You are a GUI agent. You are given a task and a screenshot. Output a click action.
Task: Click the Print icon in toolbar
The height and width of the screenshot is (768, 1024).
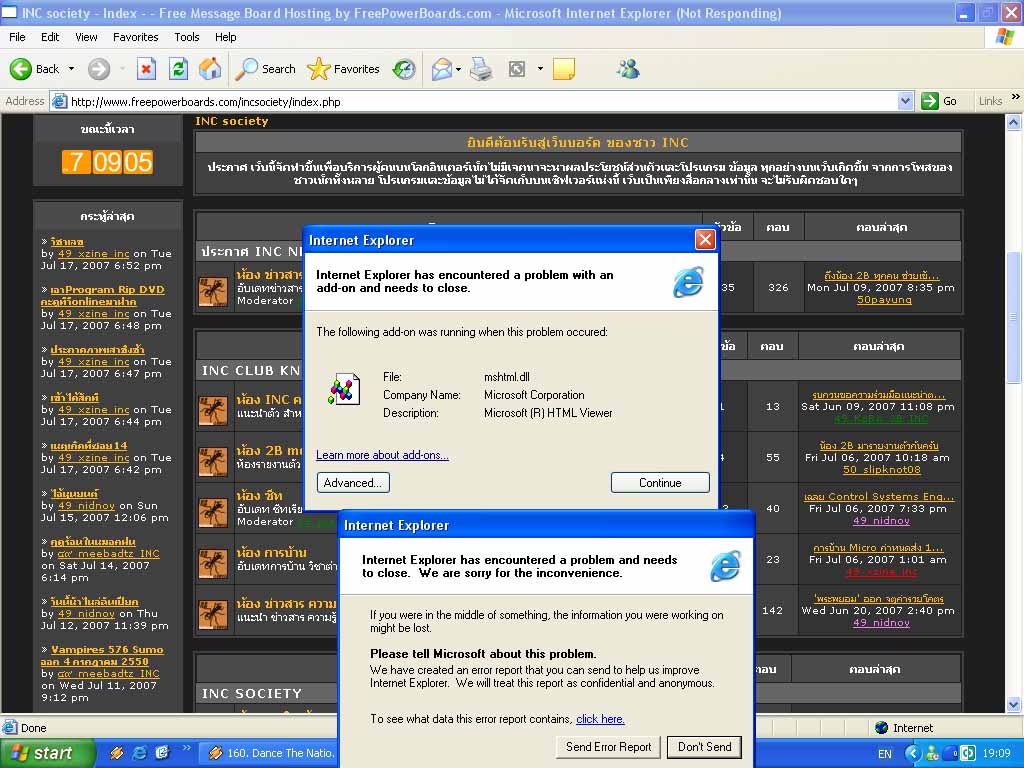click(481, 69)
